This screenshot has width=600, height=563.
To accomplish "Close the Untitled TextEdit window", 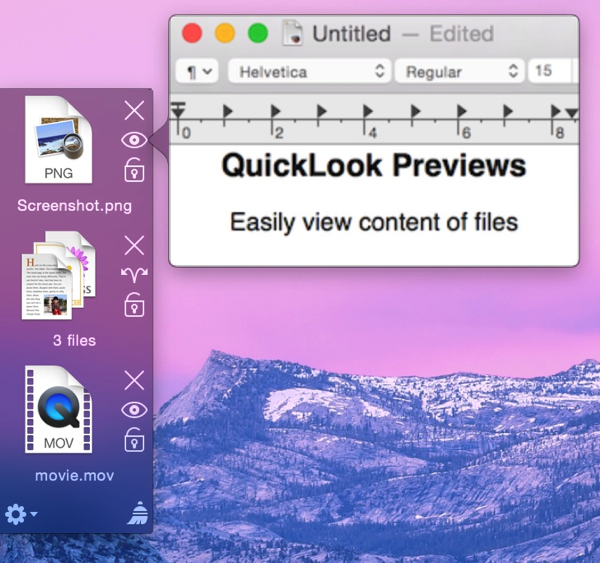I will click(x=192, y=33).
